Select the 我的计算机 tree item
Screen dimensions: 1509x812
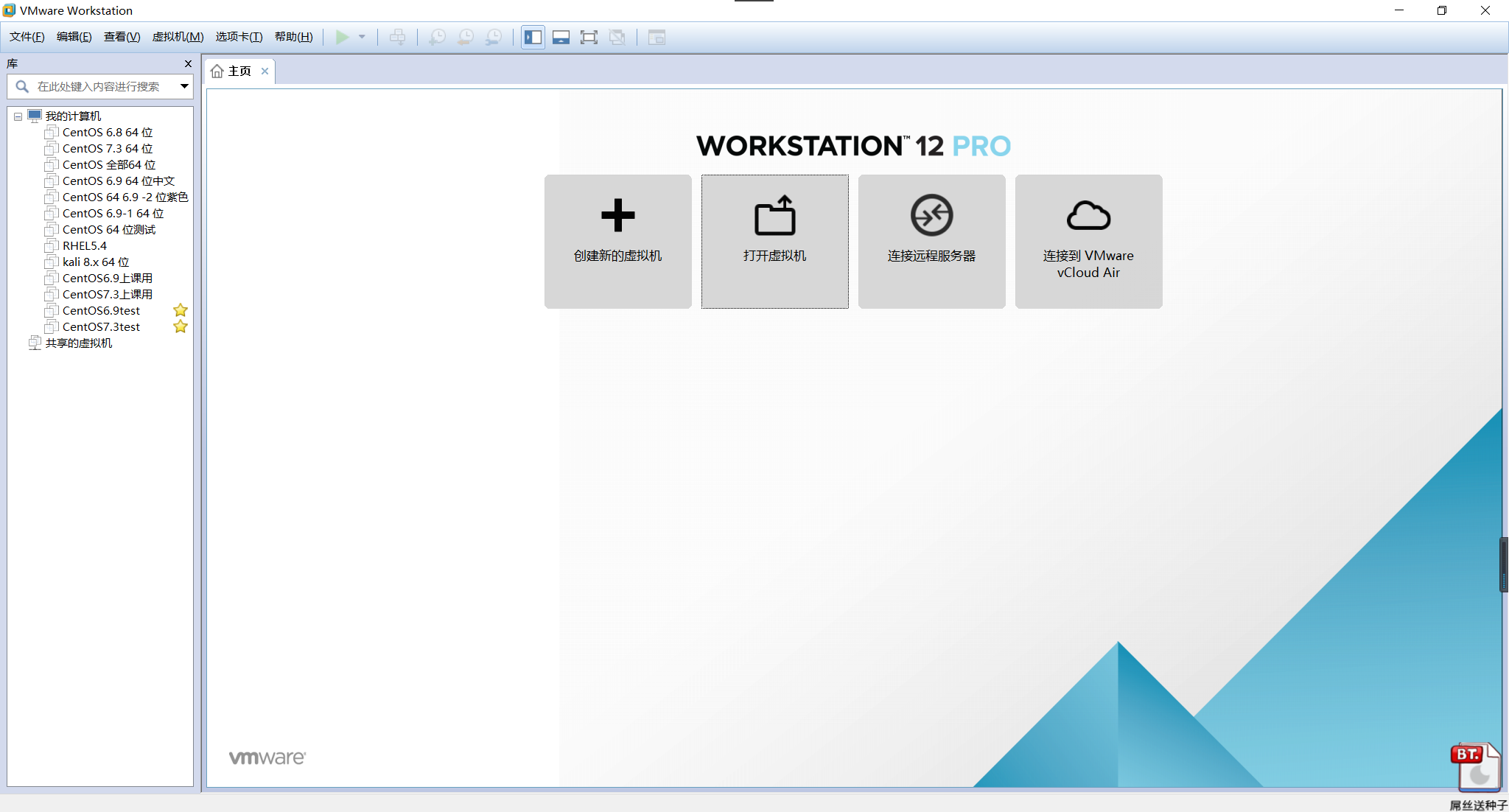pos(73,116)
